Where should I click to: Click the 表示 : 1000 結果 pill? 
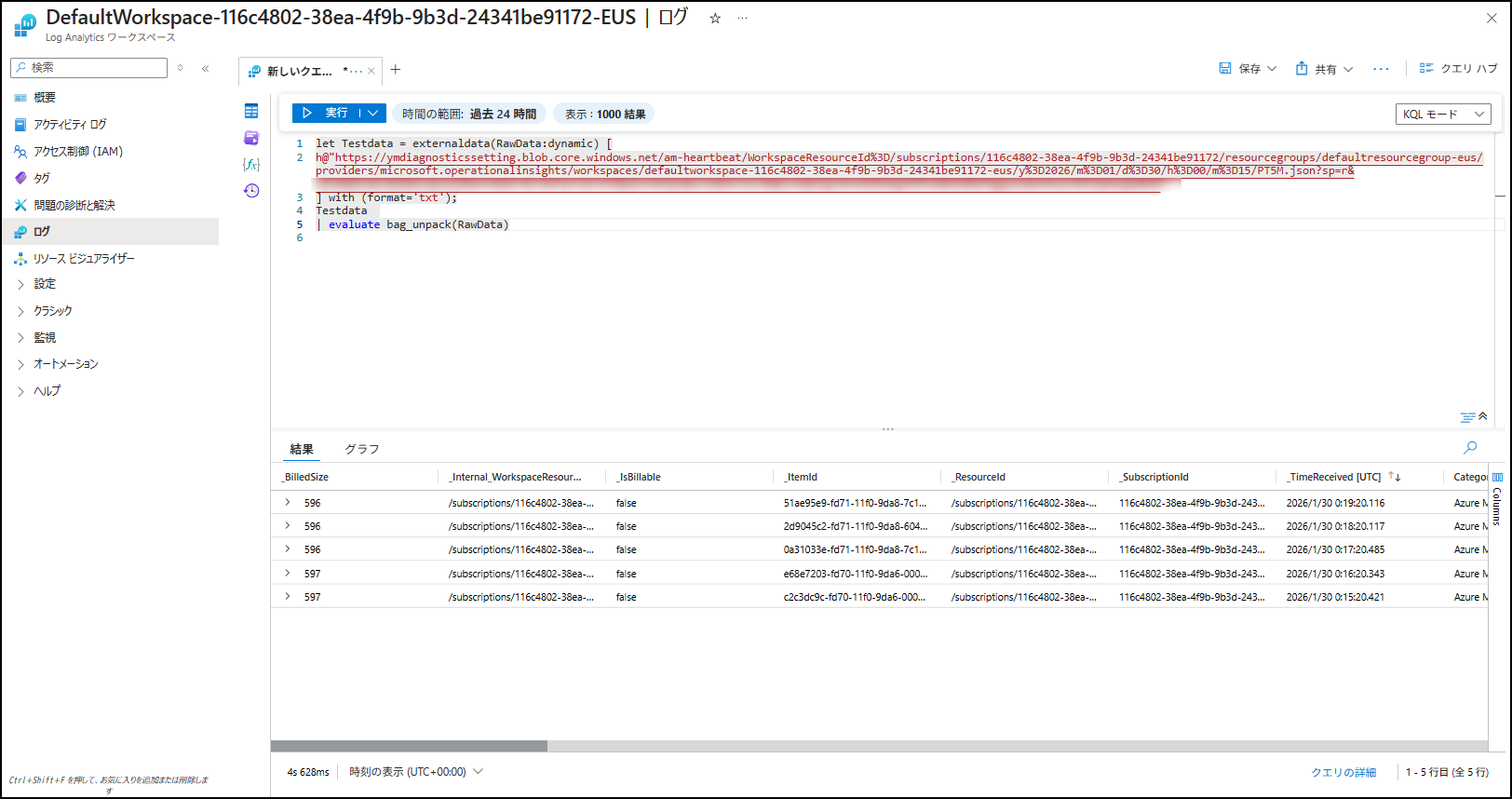point(605,114)
